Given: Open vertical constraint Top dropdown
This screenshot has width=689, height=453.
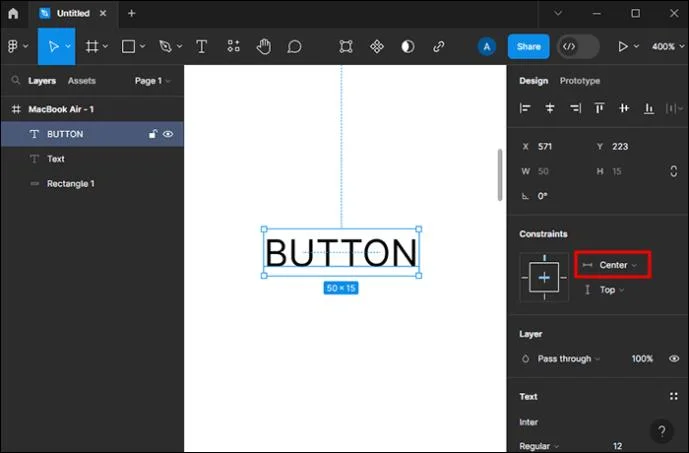Looking at the screenshot, I should [x=604, y=290].
